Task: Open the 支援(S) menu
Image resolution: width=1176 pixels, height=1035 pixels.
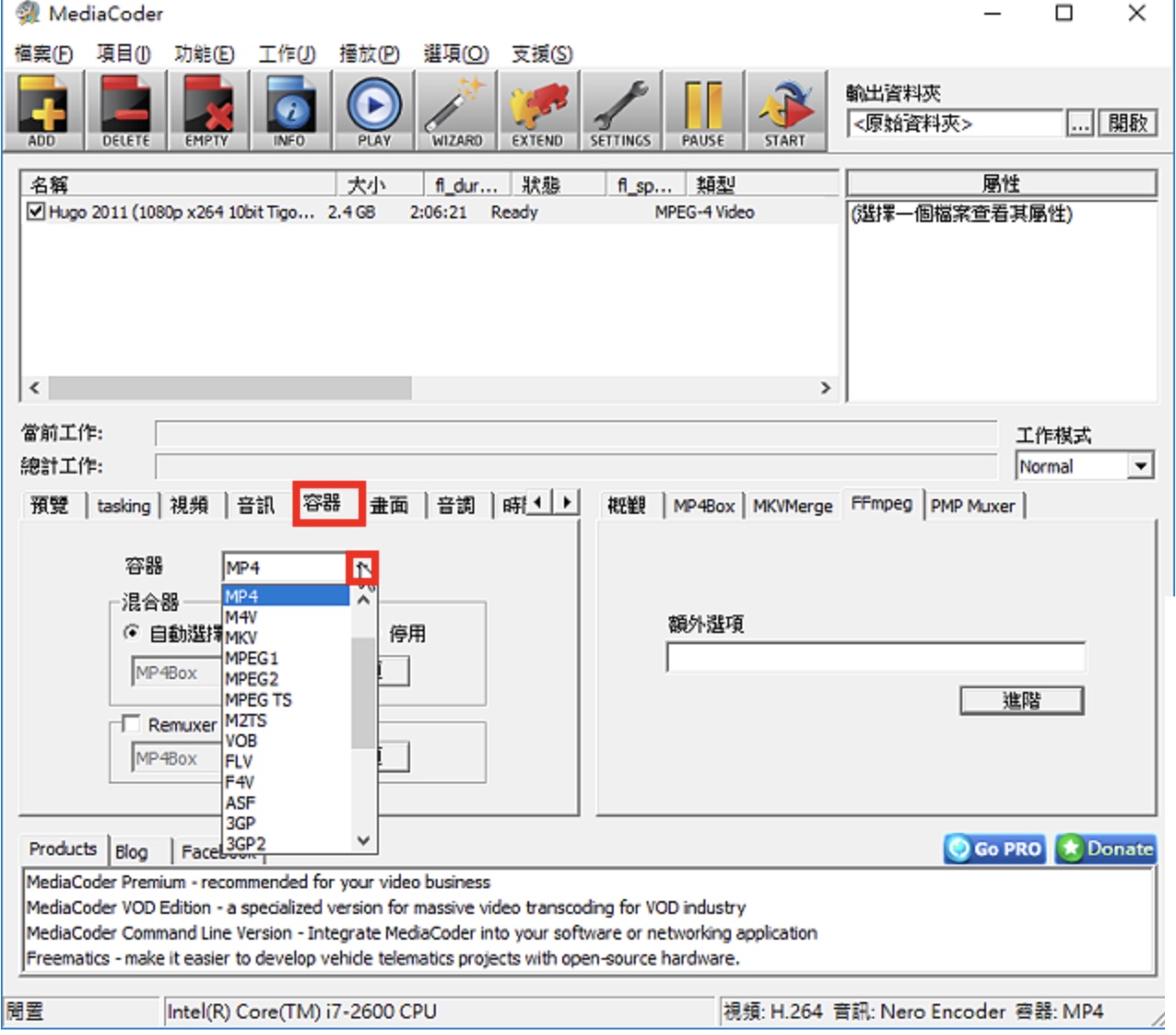Action: [542, 54]
